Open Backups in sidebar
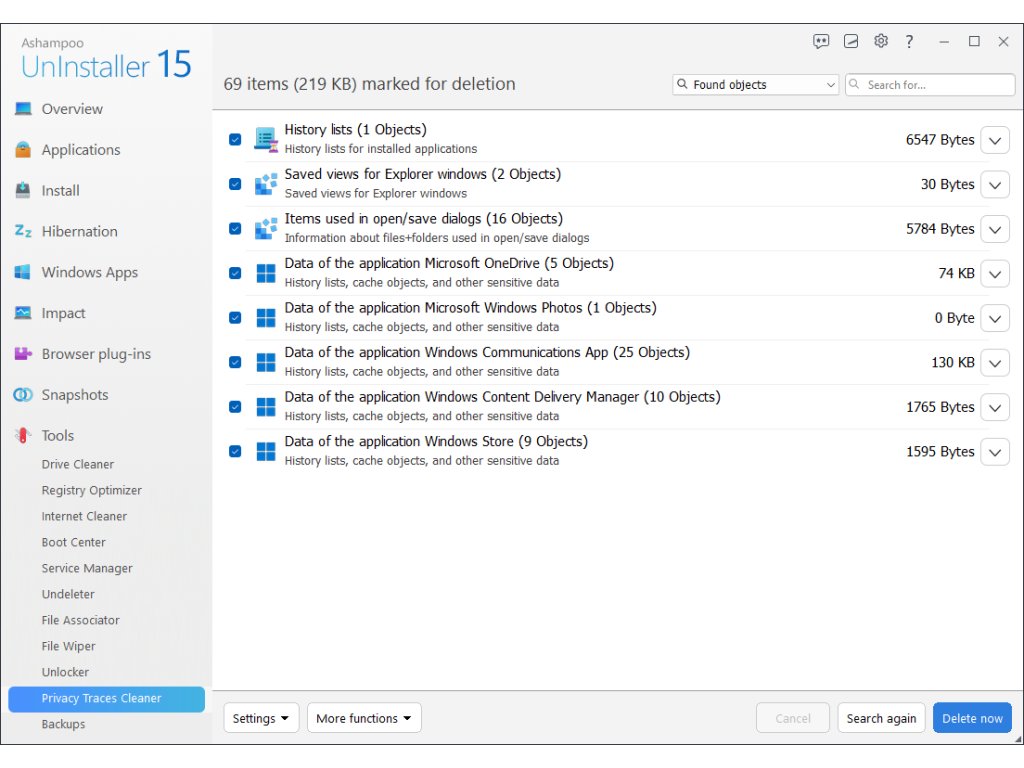Screen dimensions: 1024x768 click(63, 724)
